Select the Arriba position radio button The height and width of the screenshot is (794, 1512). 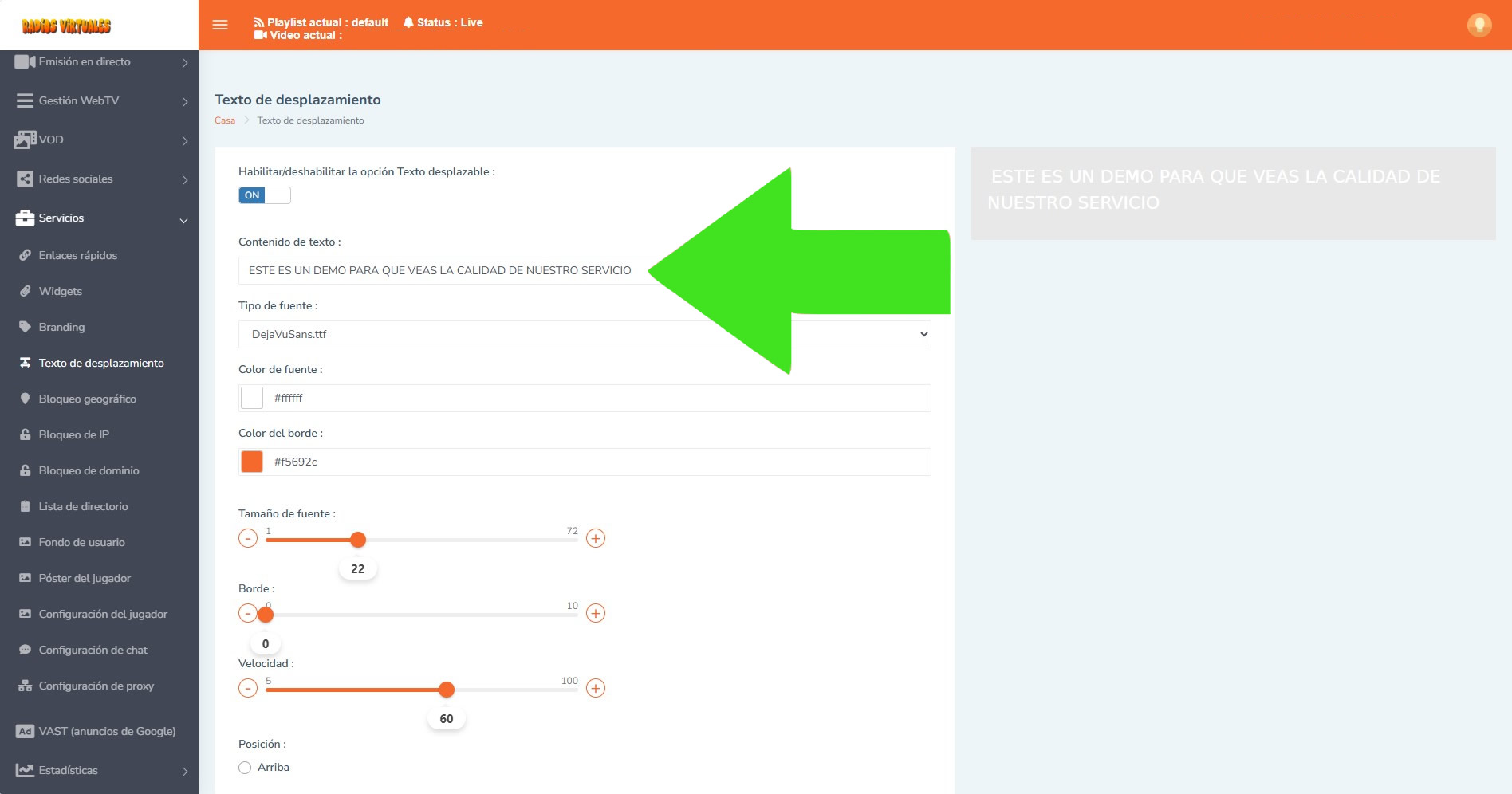click(245, 768)
